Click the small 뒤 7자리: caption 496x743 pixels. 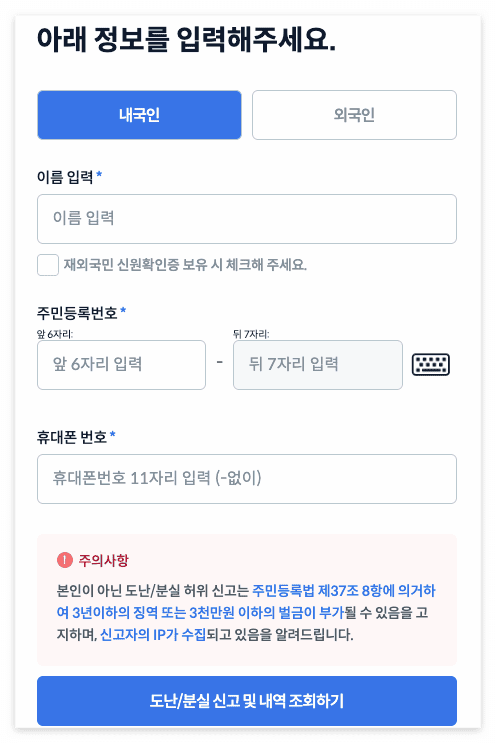click(251, 334)
